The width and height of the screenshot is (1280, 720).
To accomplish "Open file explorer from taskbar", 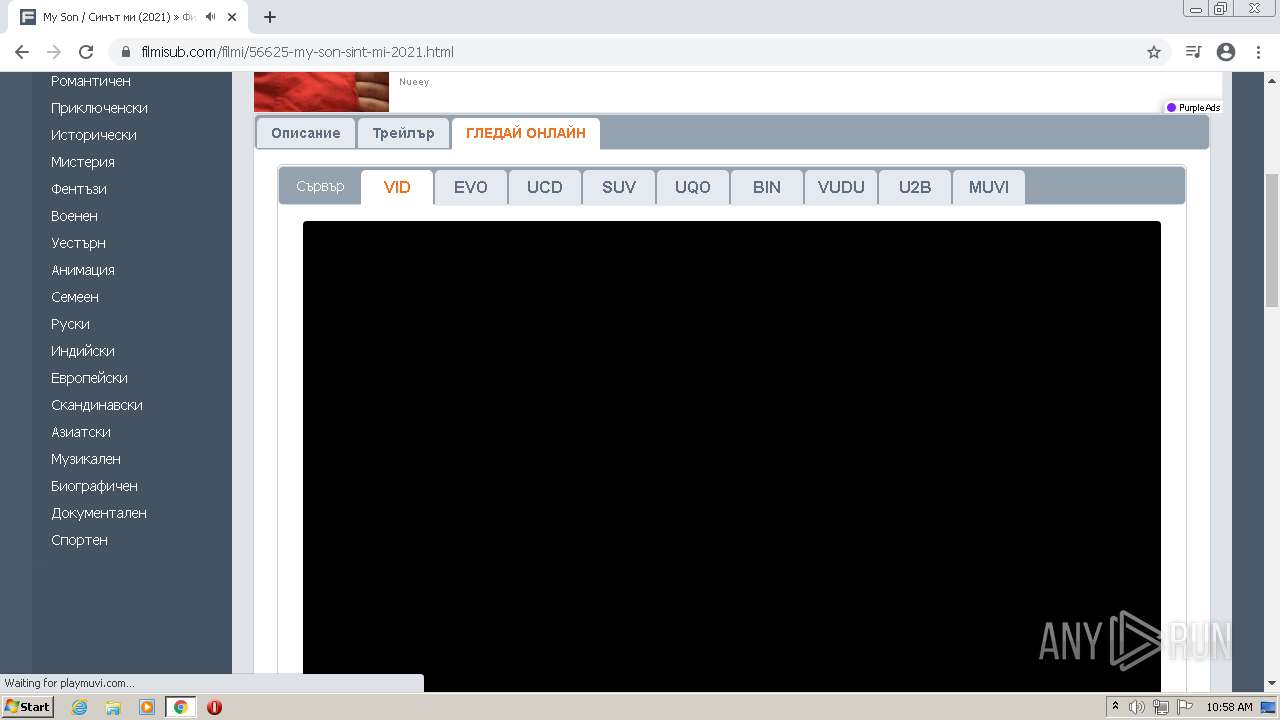I will (113, 707).
